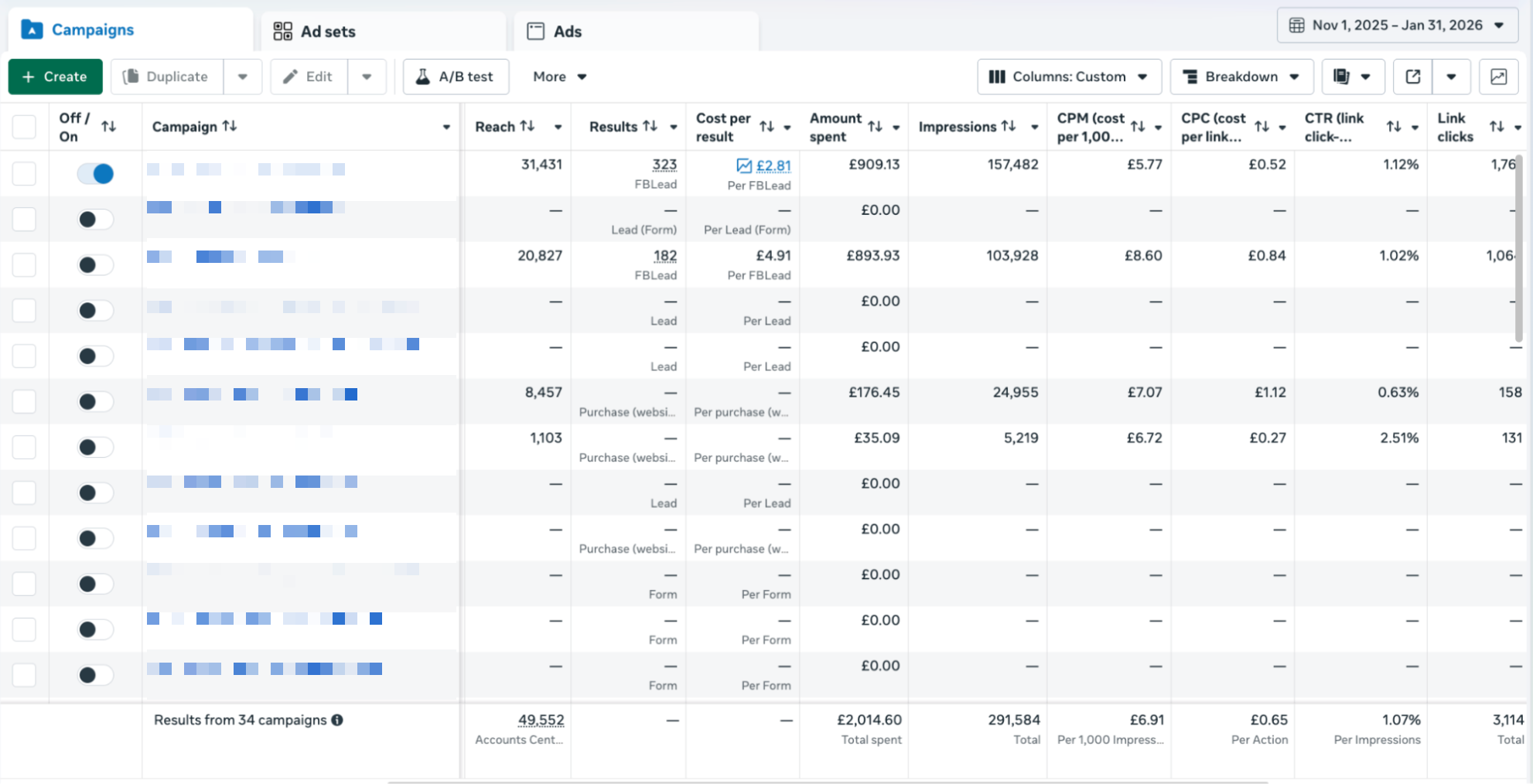
Task: Open the export options arrow
Action: [x=1451, y=77]
